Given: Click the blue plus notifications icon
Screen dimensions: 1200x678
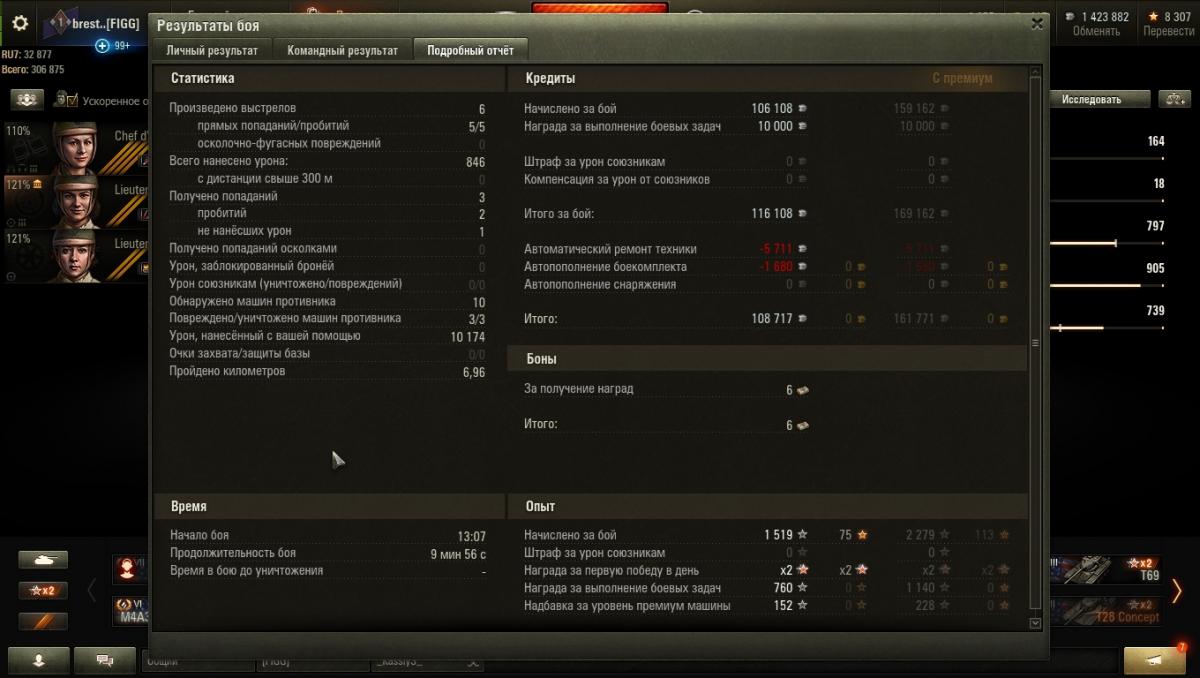Looking at the screenshot, I should pyautogui.click(x=102, y=46).
